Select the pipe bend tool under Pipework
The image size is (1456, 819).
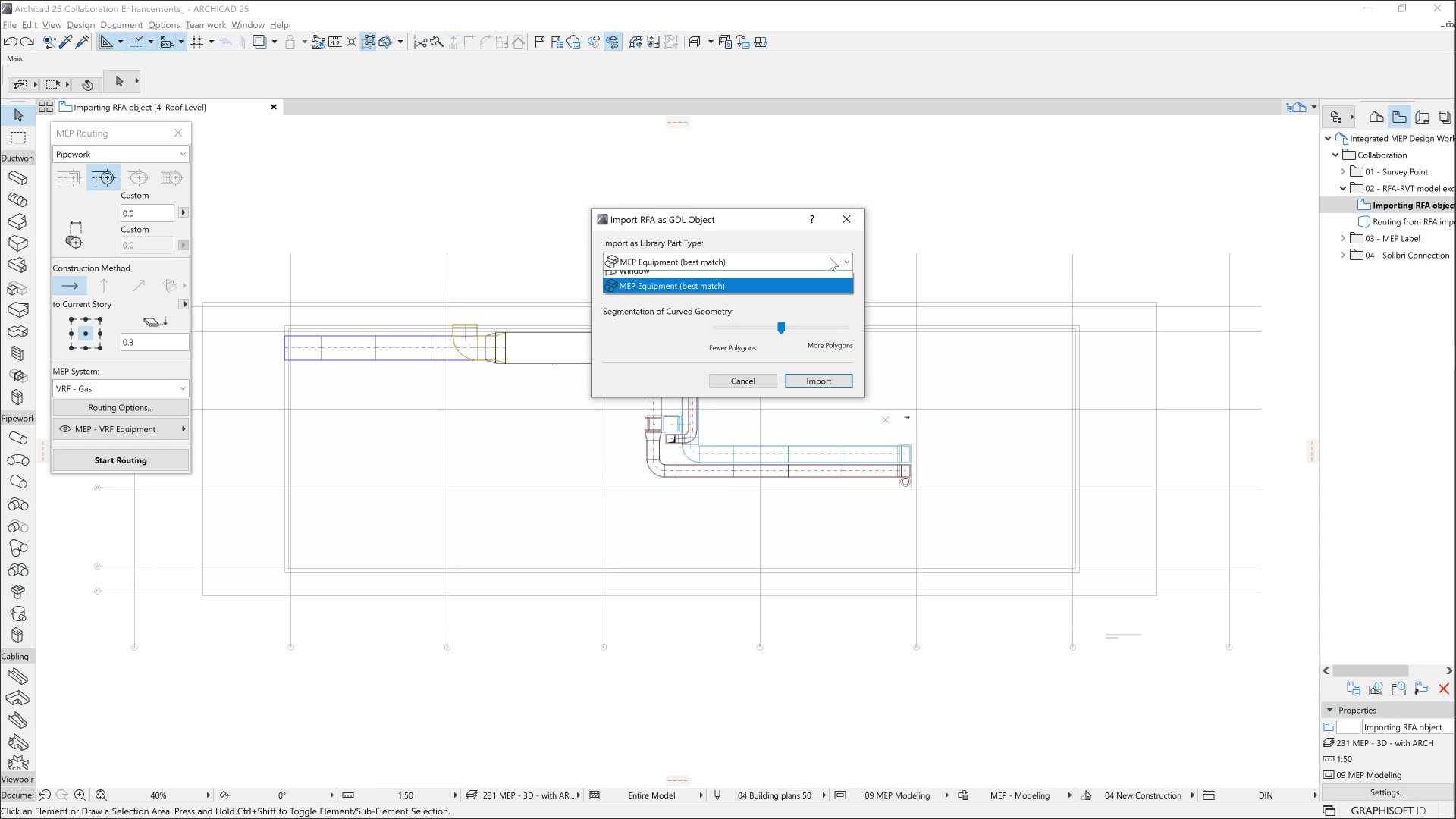(18, 460)
